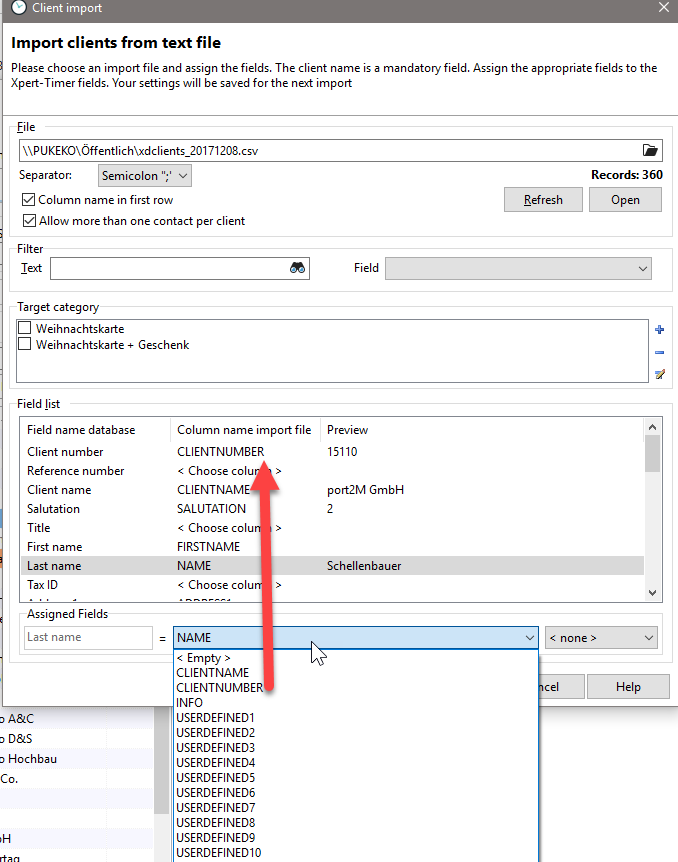Choose USERDEFINED1 in the dropdown list
Image resolution: width=678 pixels, height=862 pixels.
[x=215, y=718]
